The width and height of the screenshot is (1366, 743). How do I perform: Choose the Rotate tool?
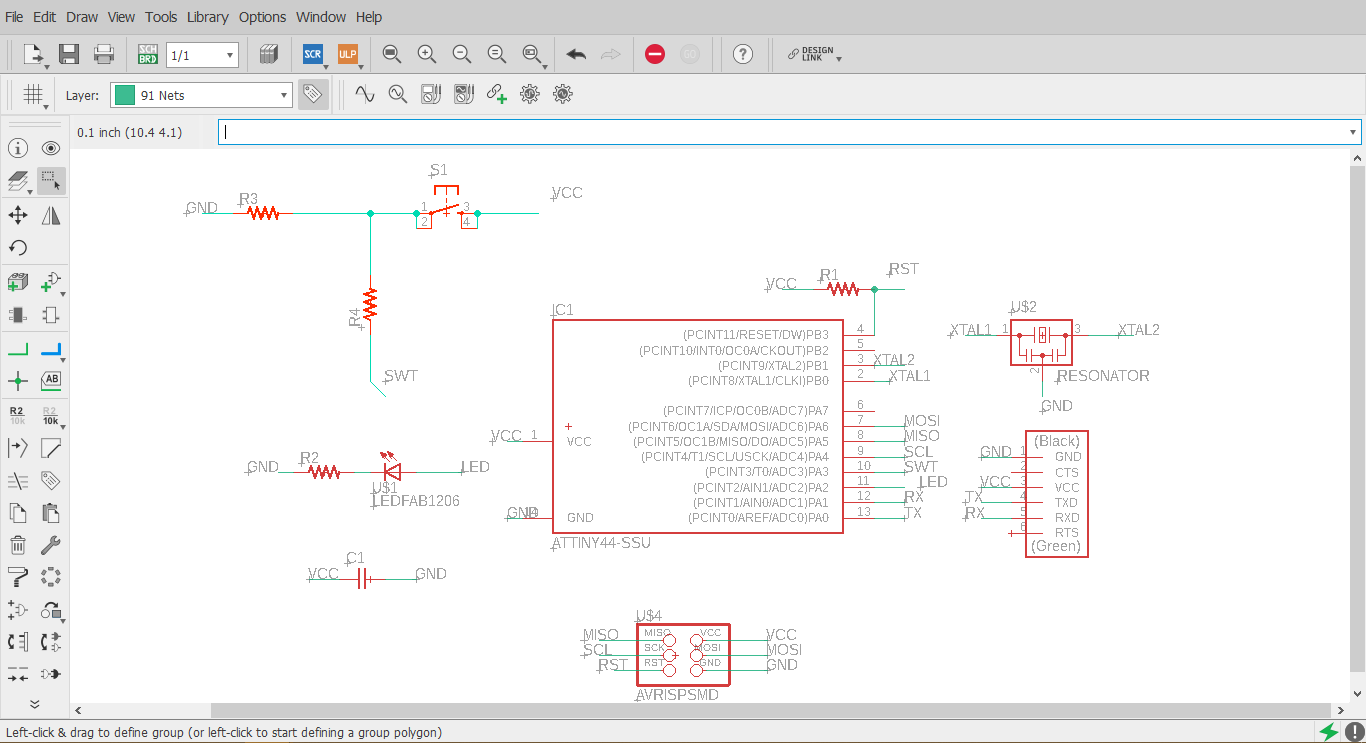click(18, 248)
